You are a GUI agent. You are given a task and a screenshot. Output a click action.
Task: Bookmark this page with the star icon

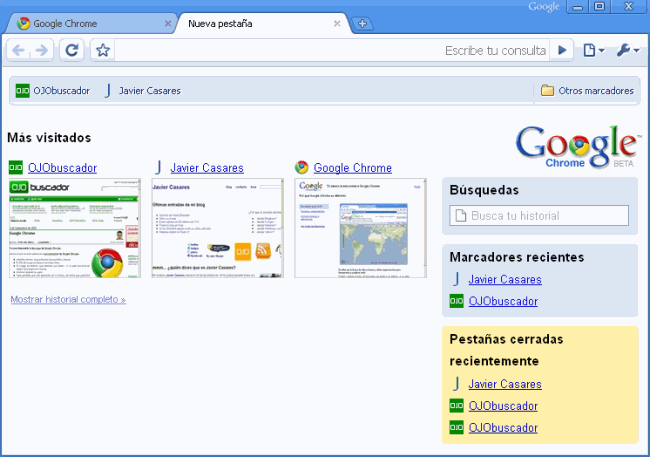103,51
